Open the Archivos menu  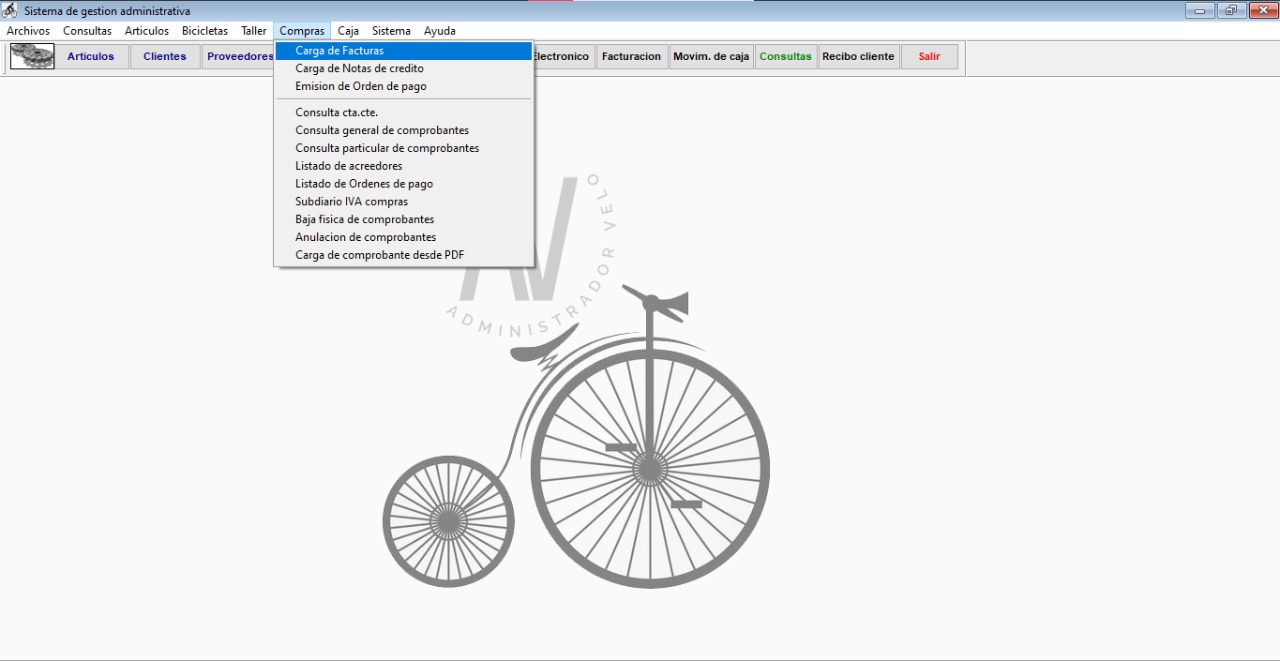28,31
